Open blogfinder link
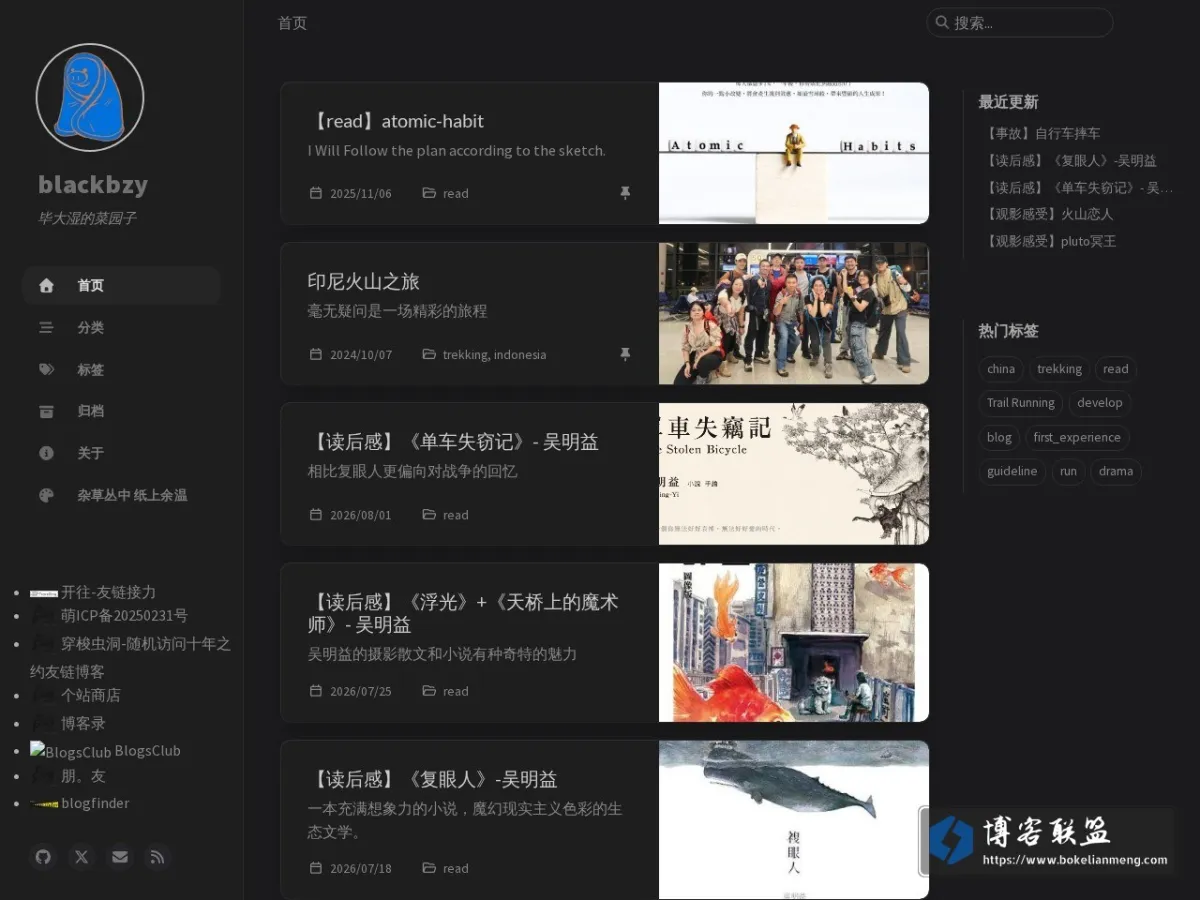Viewport: 1200px width, 900px height. point(95,803)
